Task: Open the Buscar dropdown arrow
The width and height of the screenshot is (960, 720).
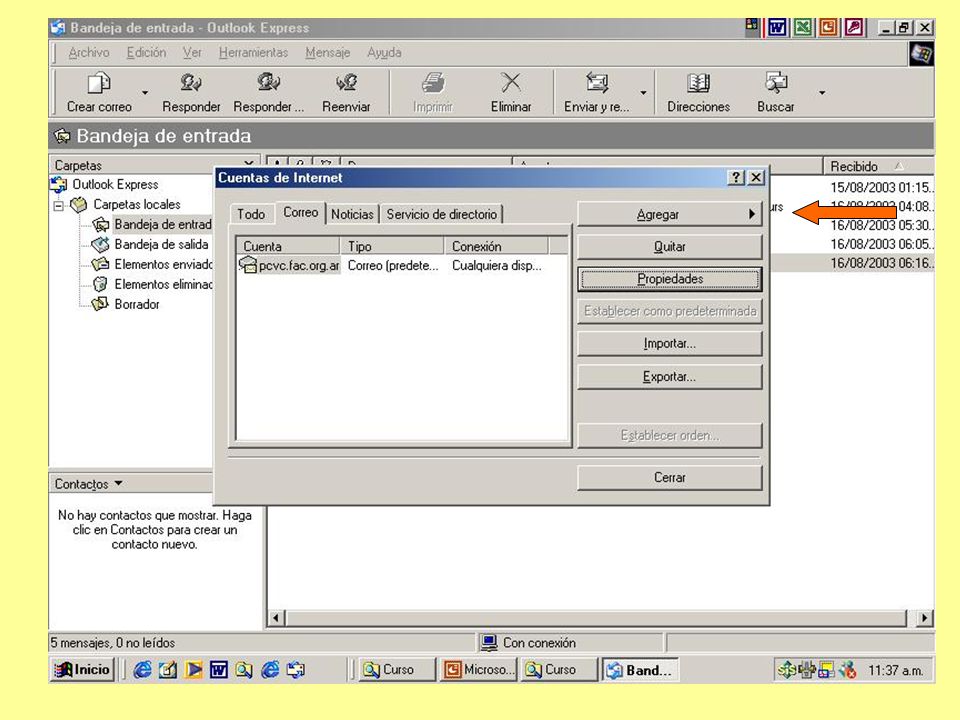Action: click(x=822, y=92)
